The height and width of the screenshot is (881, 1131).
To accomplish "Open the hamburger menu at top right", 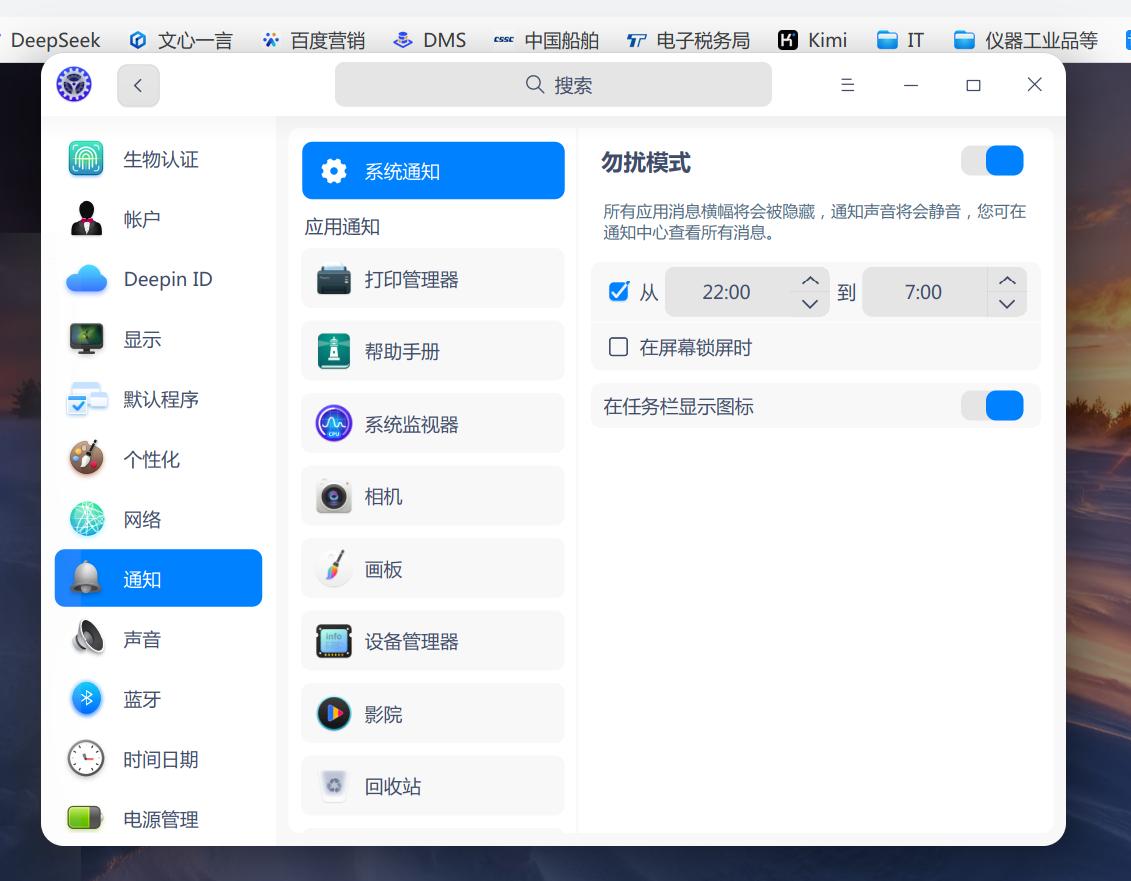I will click(x=846, y=85).
